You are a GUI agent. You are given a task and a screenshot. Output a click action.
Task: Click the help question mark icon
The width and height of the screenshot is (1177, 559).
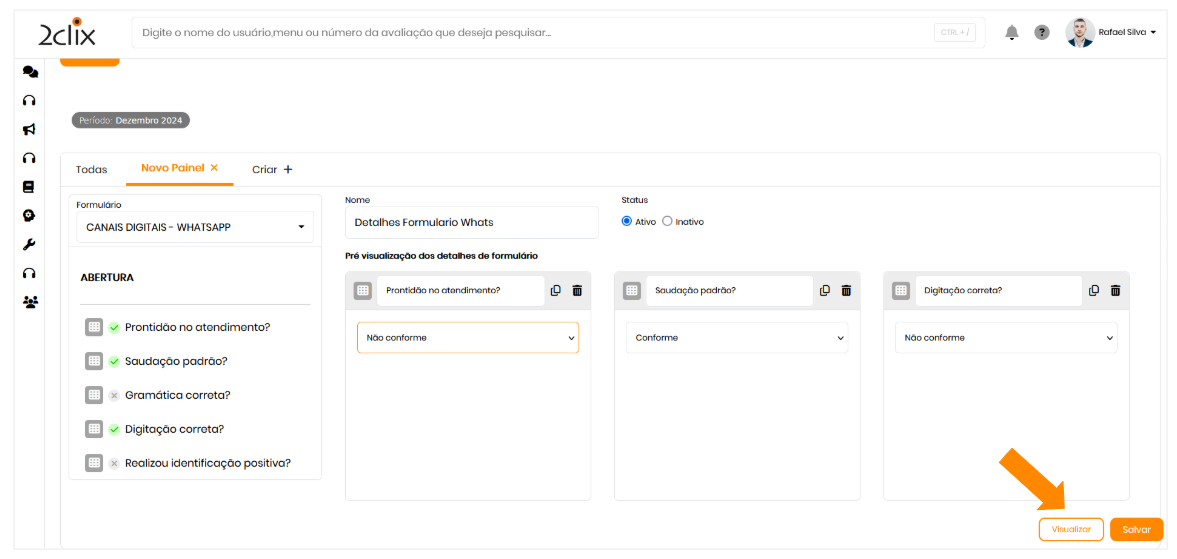tap(1042, 33)
